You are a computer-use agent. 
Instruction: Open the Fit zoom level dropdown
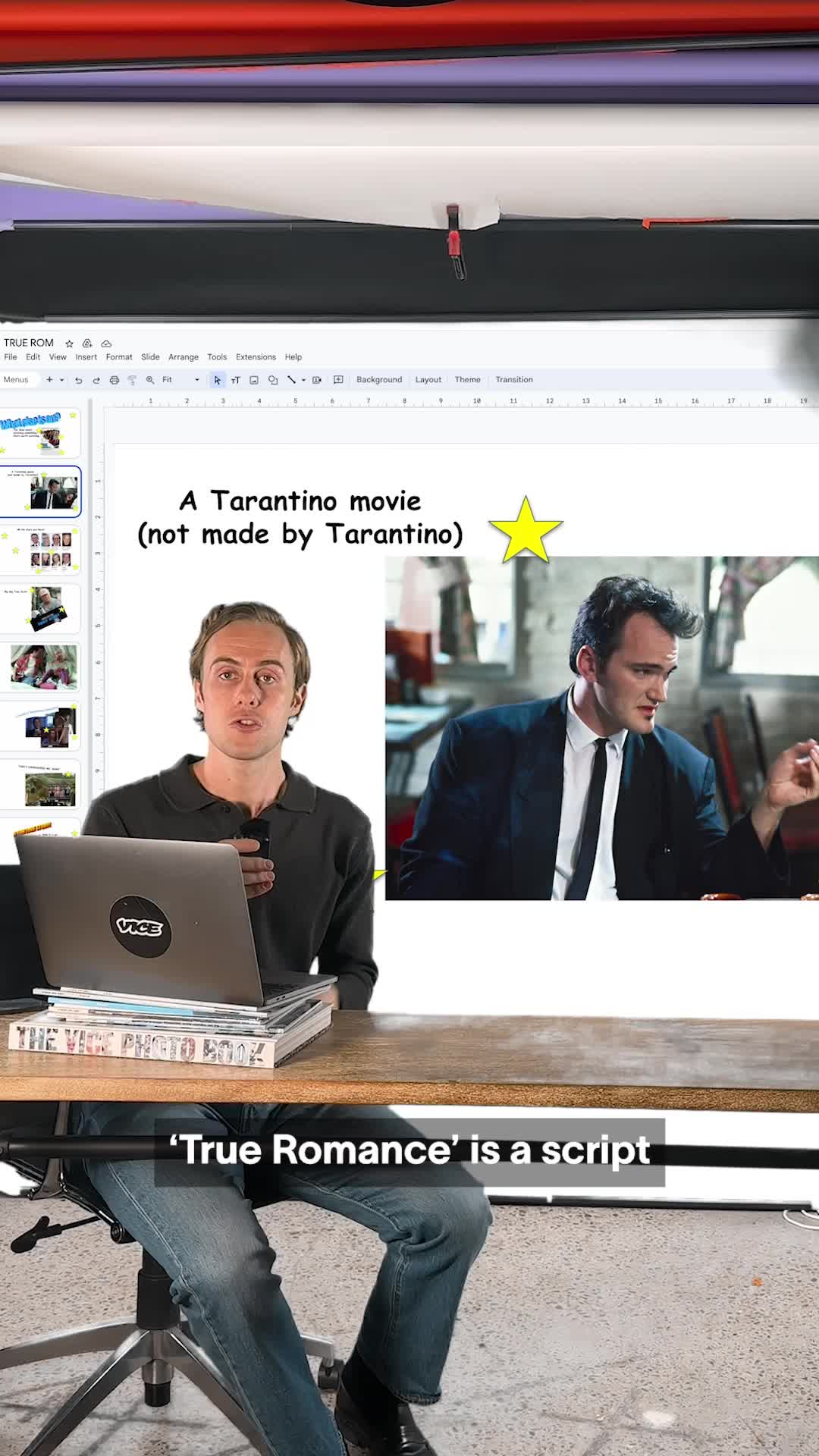click(180, 380)
